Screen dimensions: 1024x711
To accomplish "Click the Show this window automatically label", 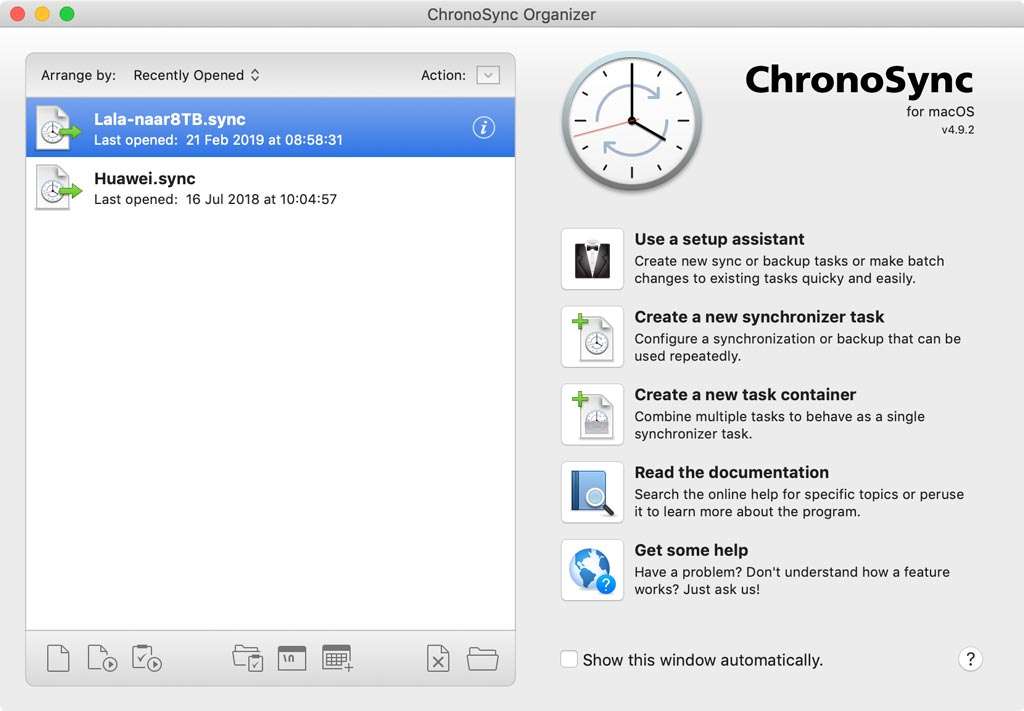I will click(703, 660).
